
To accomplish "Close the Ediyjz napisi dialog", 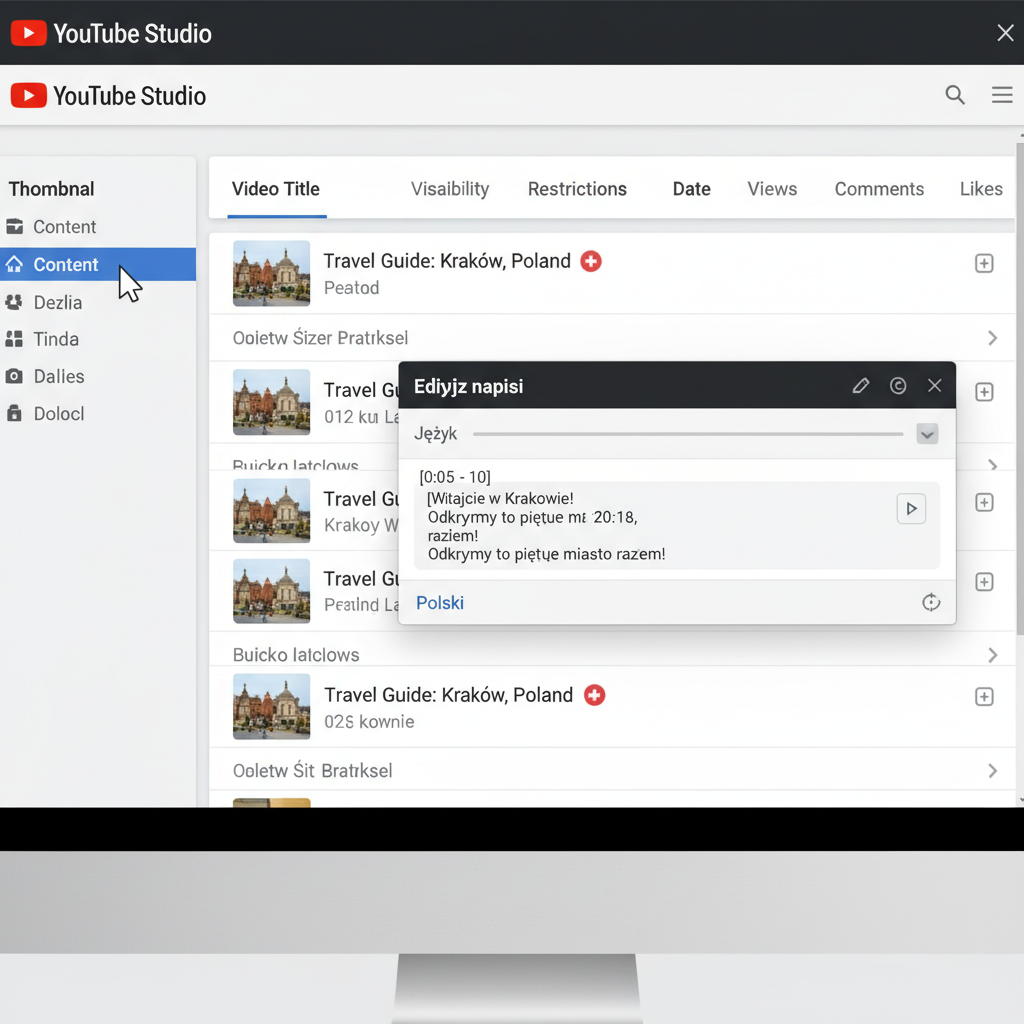I will coord(934,386).
